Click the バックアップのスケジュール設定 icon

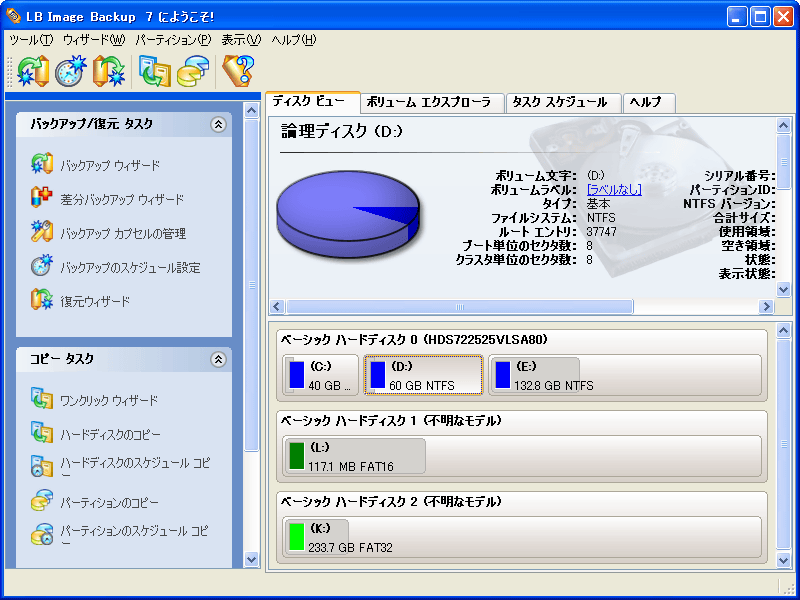42,266
